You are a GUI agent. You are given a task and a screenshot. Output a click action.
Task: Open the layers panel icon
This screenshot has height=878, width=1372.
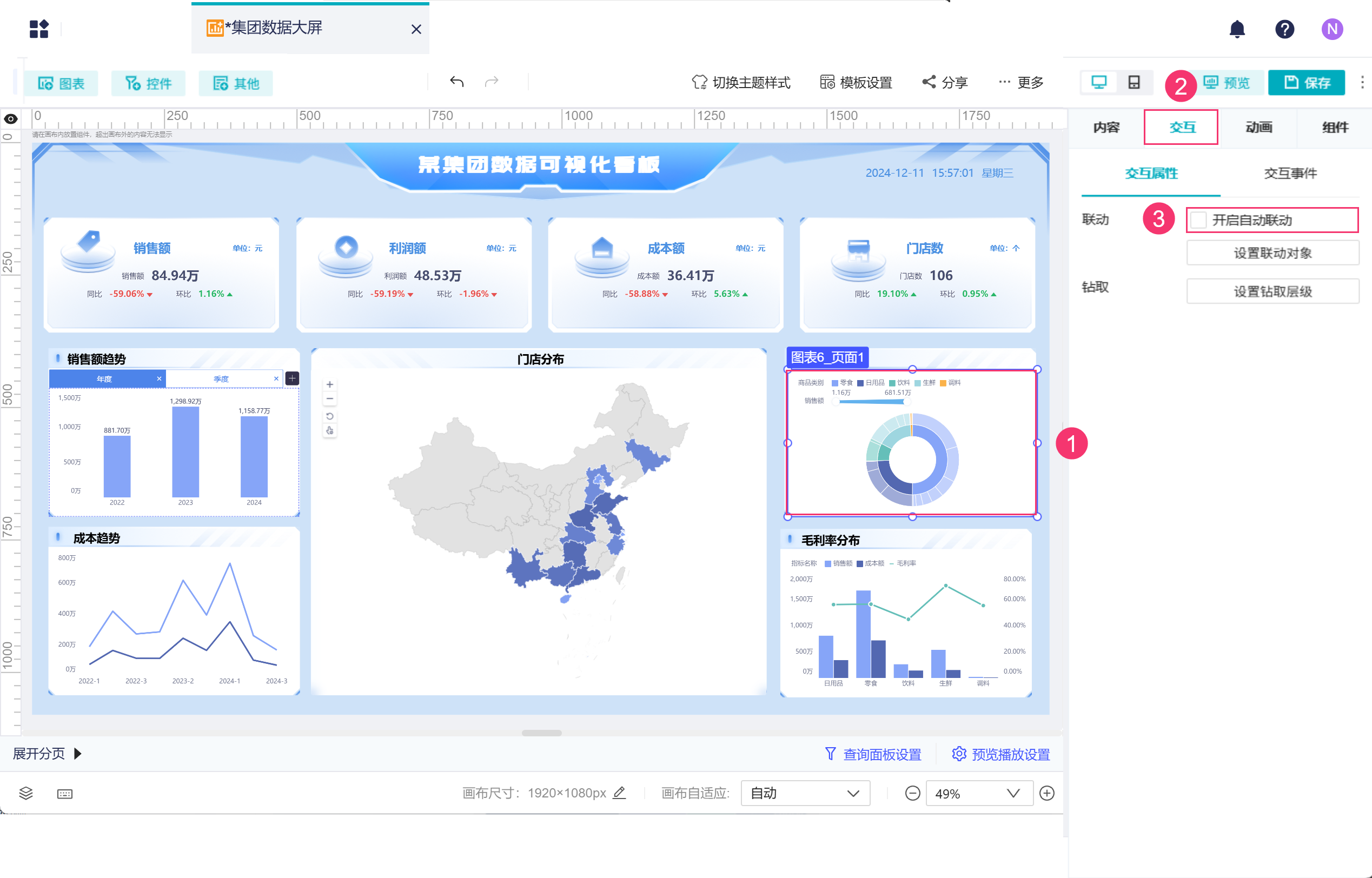point(25,793)
